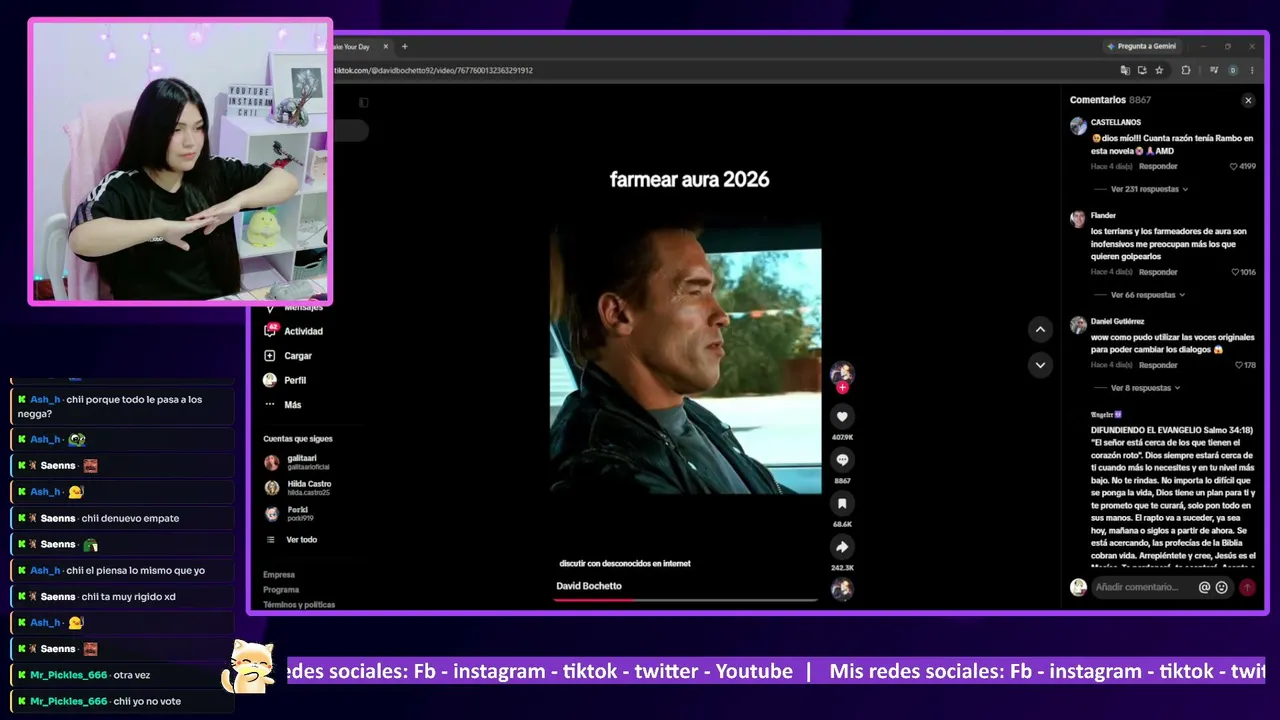Open Daniel Gutiérrez's commenter avatar
The height and width of the screenshot is (720, 1280).
[x=1078, y=325]
